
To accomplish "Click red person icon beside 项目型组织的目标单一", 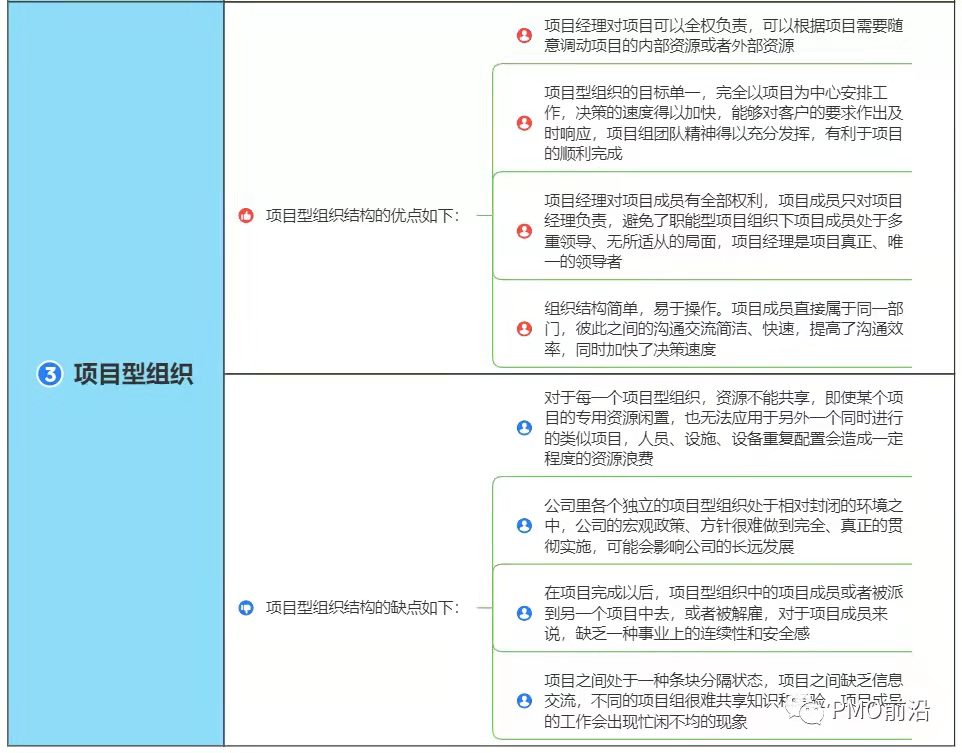I will (525, 123).
